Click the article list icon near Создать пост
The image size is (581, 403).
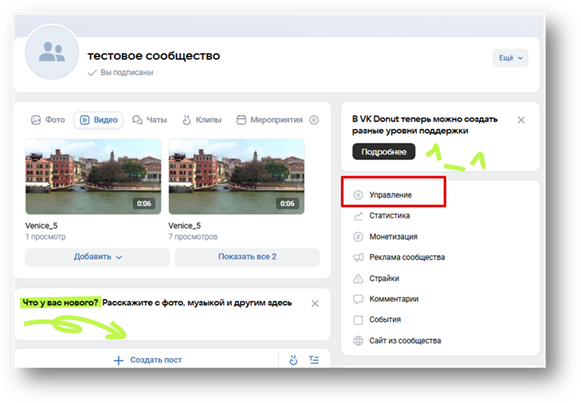pyautogui.click(x=314, y=360)
